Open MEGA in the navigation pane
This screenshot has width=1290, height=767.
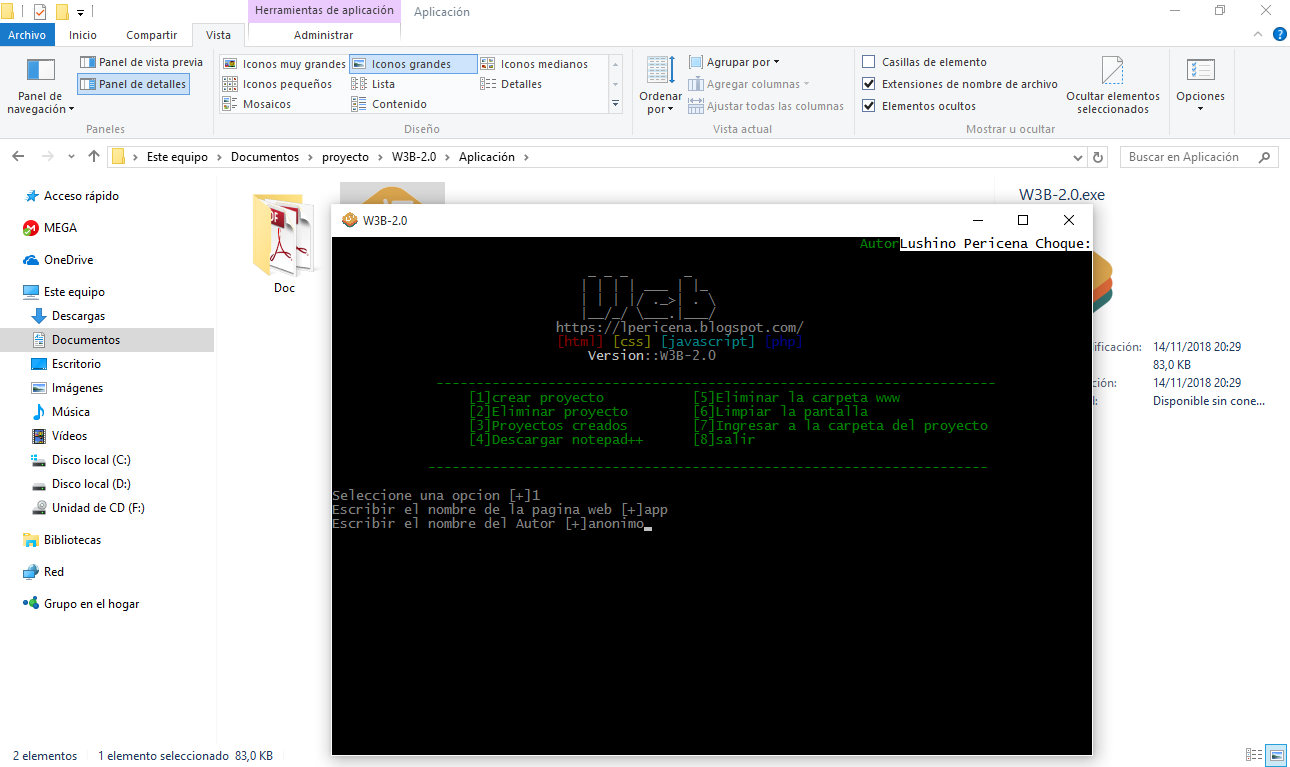[x=60, y=228]
